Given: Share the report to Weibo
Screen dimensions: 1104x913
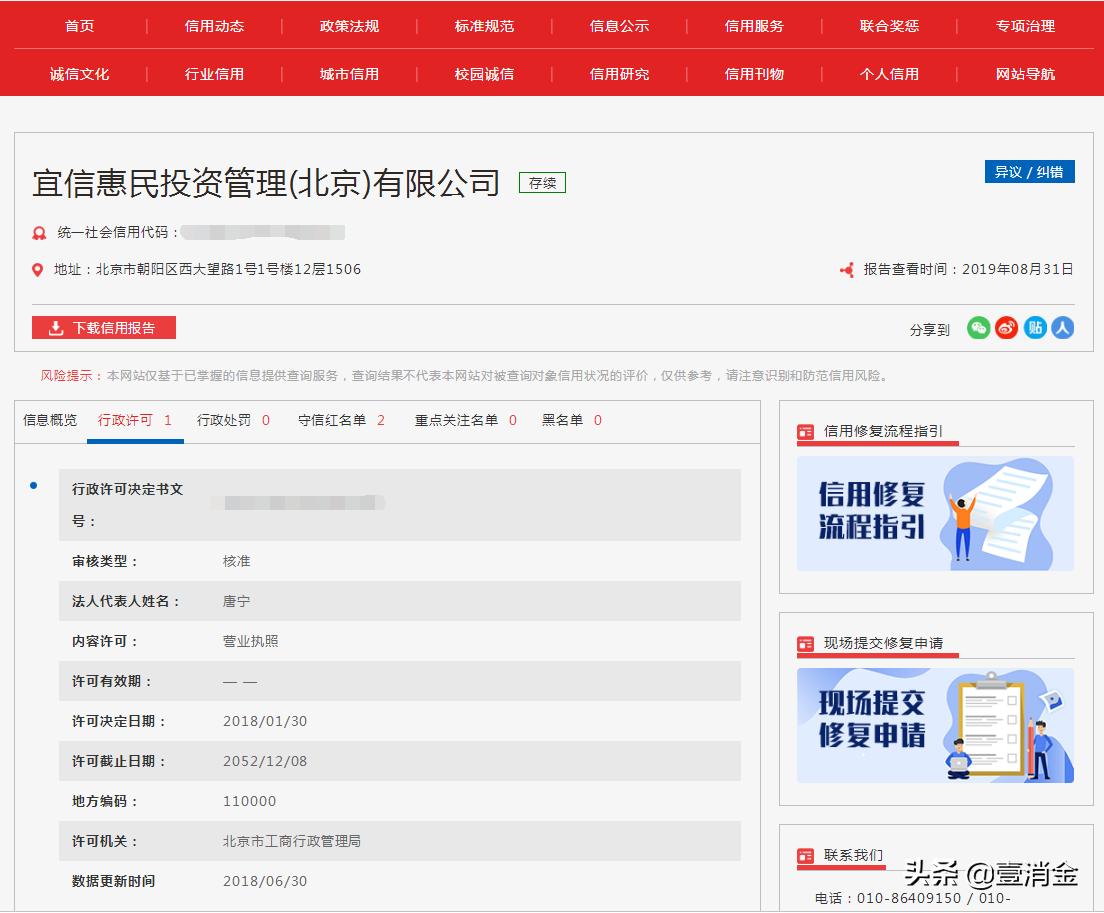Looking at the screenshot, I should 1006,327.
